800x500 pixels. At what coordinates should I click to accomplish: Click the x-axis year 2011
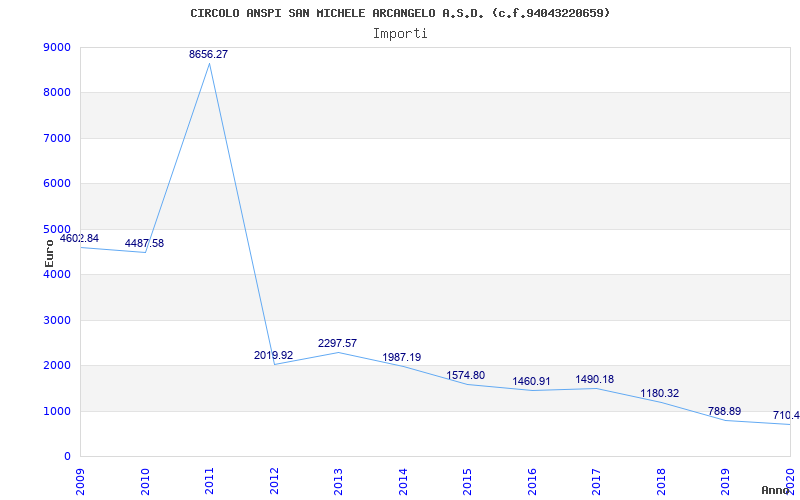pos(209,482)
